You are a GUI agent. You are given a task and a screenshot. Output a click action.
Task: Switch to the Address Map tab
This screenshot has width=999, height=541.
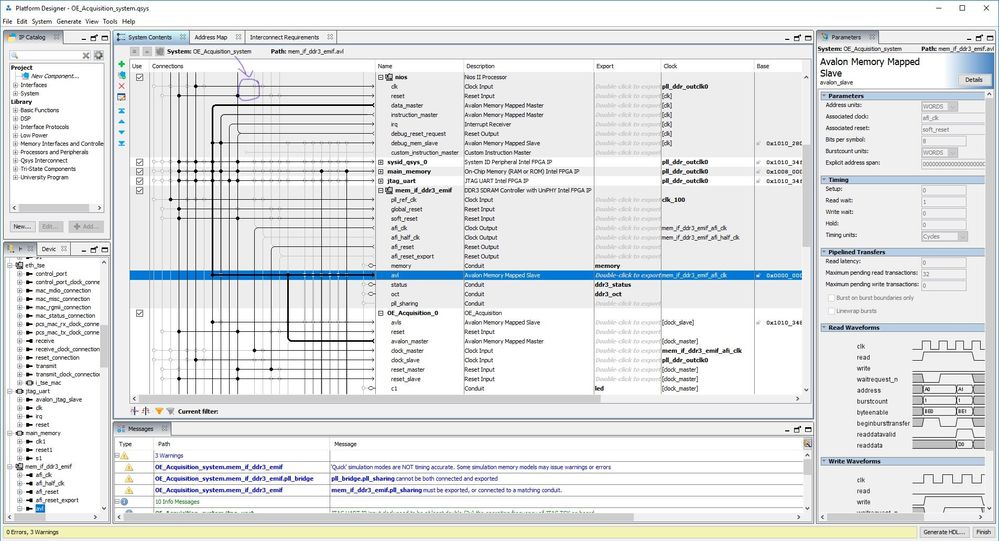click(211, 36)
